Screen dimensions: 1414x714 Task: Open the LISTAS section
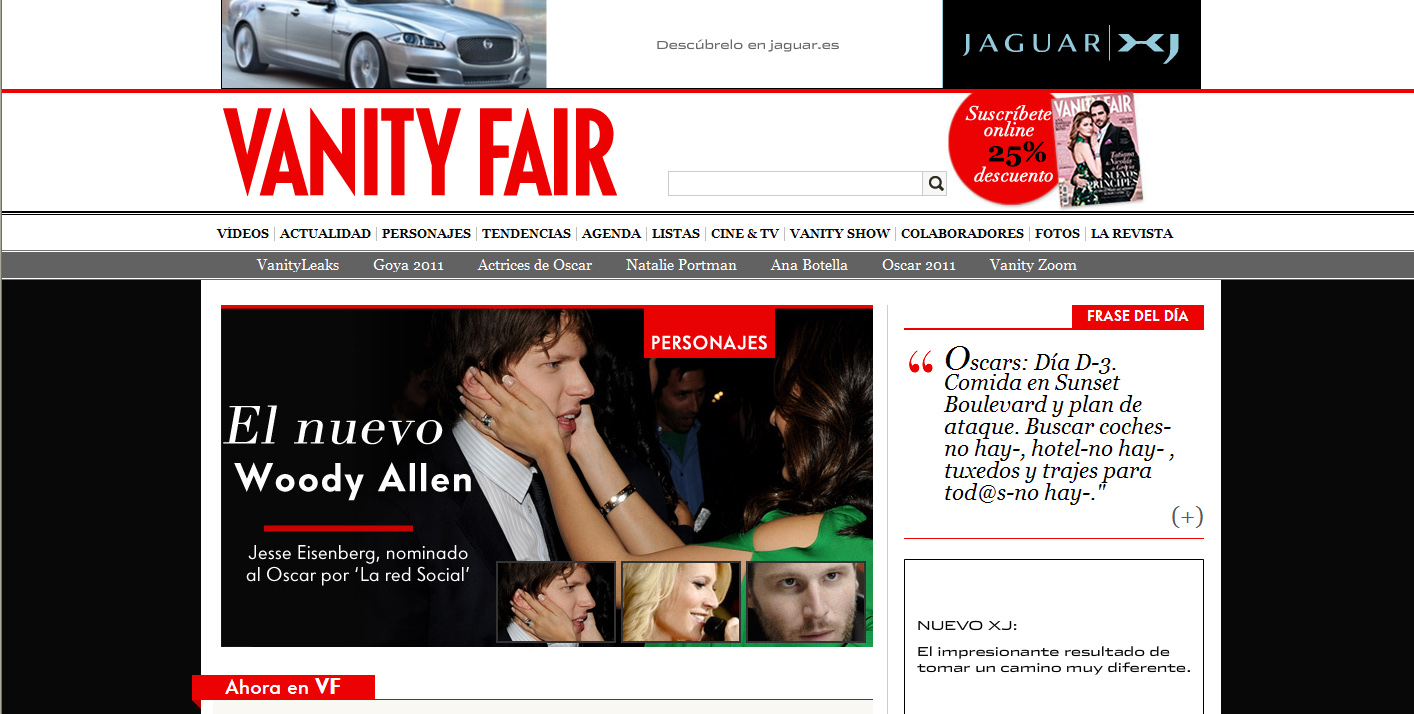point(676,233)
